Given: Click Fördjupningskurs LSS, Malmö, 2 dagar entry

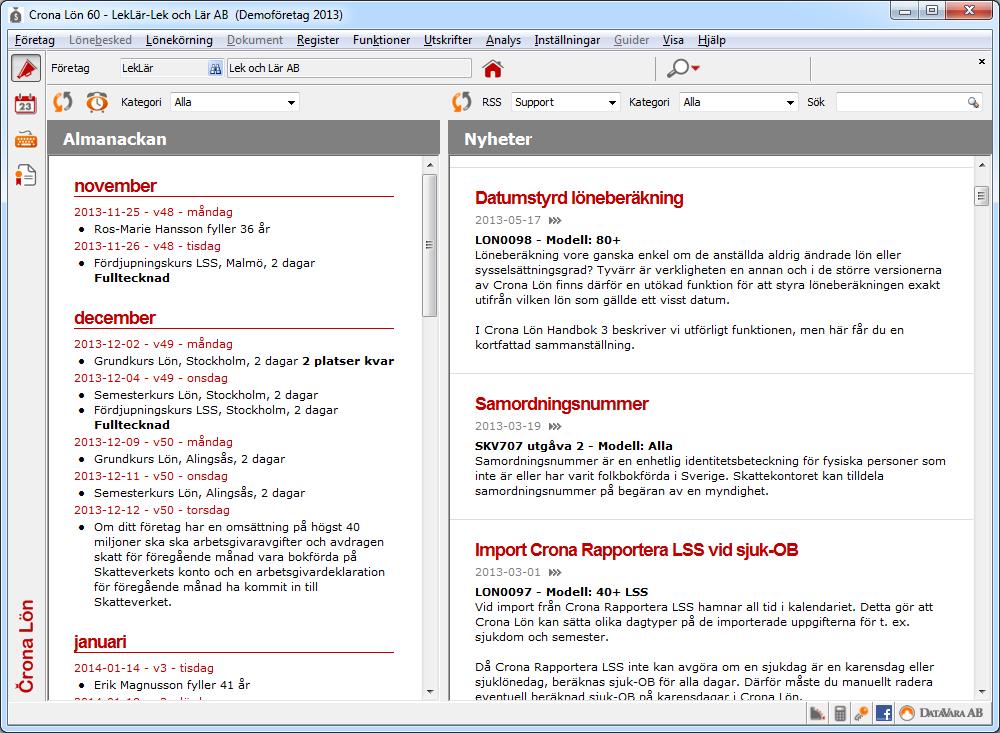Looking at the screenshot, I should click(204, 263).
